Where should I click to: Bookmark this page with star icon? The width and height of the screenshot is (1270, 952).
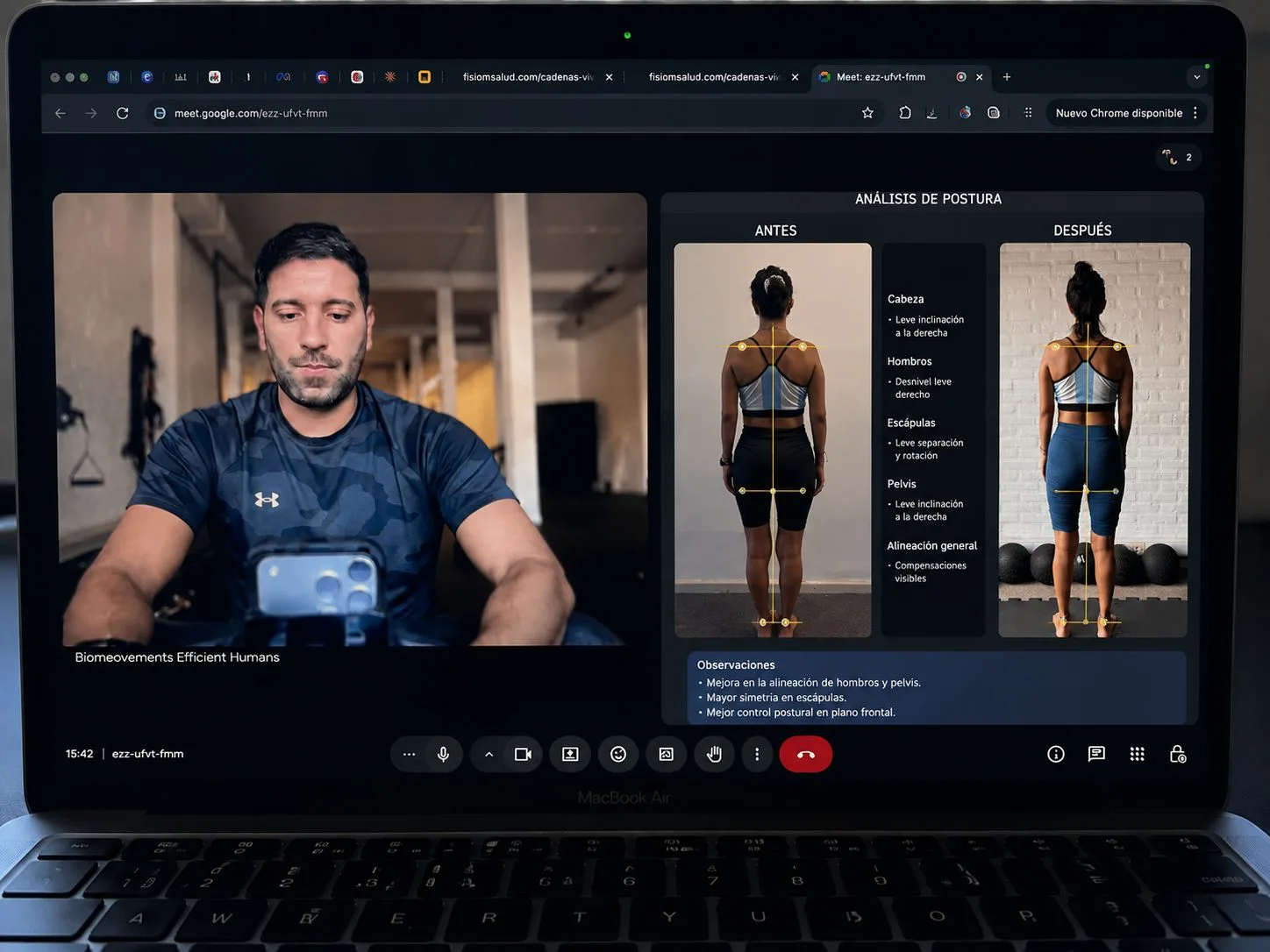click(867, 113)
